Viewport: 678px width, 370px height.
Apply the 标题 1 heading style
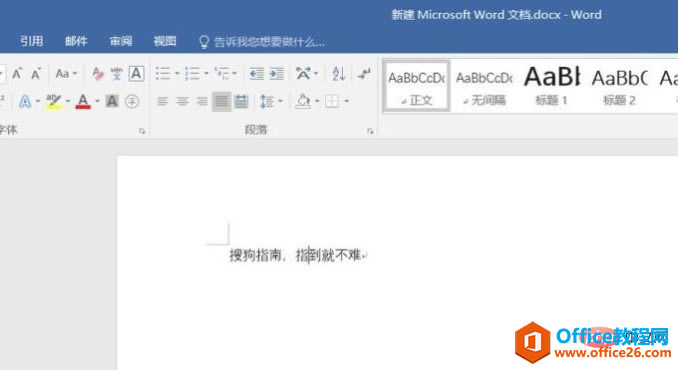pos(552,87)
